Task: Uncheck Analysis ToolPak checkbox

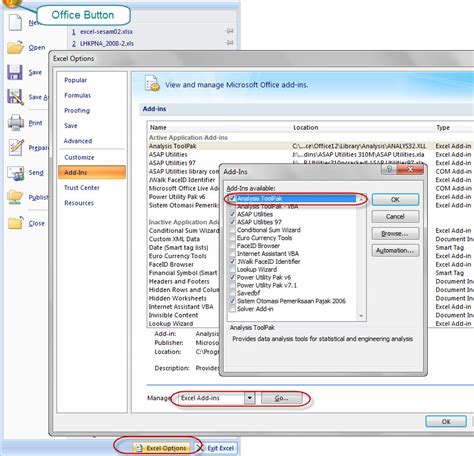Action: (232, 199)
